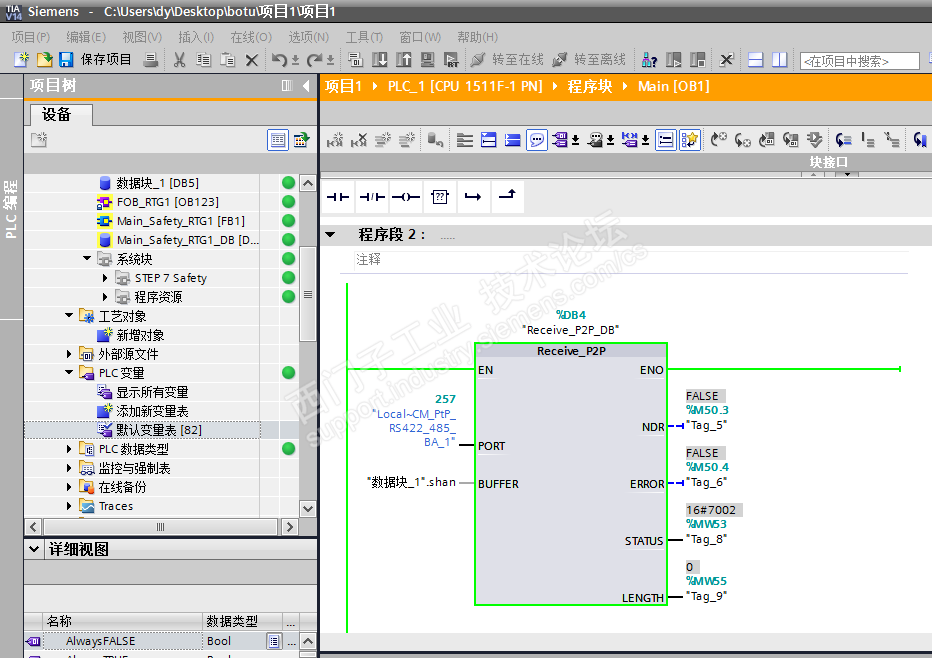Open the 选项(N) menu

308,37
